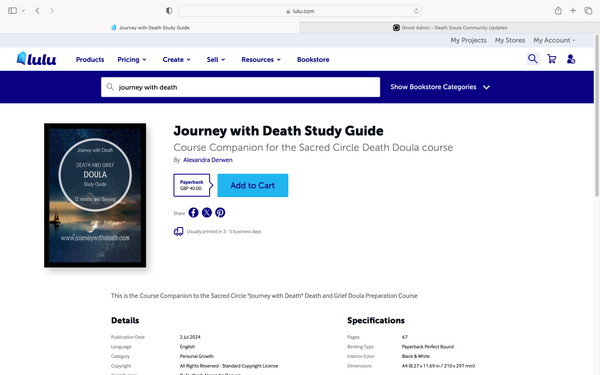
Task: Open the Safari Share menu
Action: [x=558, y=11]
